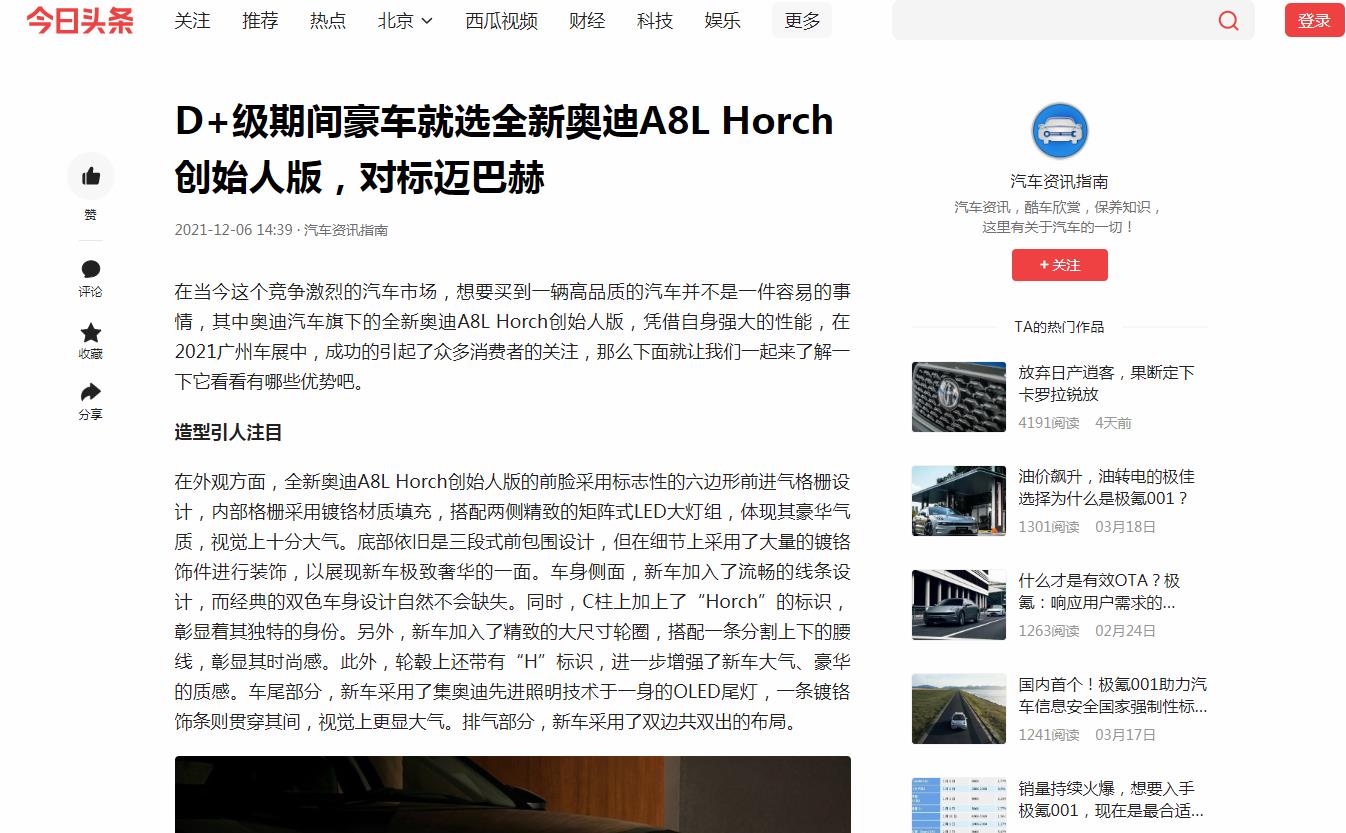Click the 02月24日 date label
Viewport: 1346px width, 833px height.
point(1125,631)
